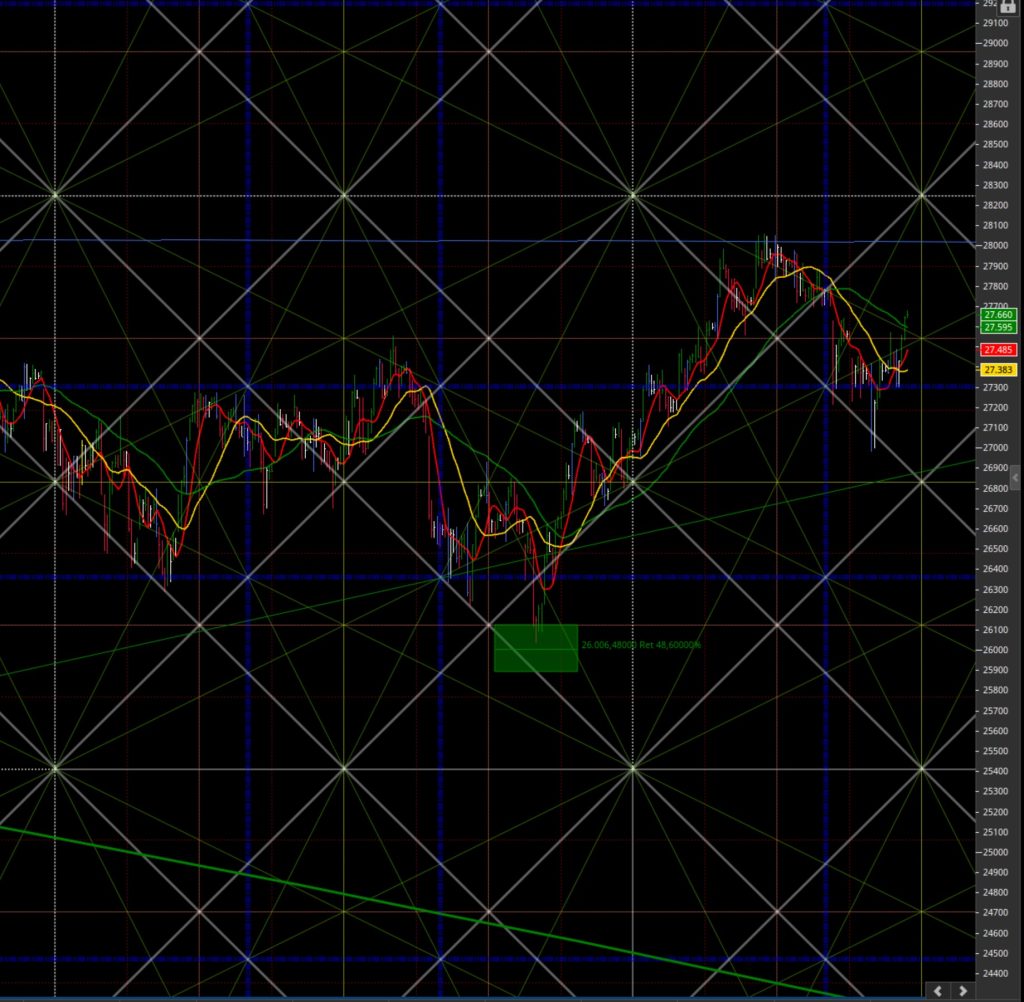This screenshot has width=1024, height=1002.
Task: Select the red 27.485 price label
Action: point(999,350)
